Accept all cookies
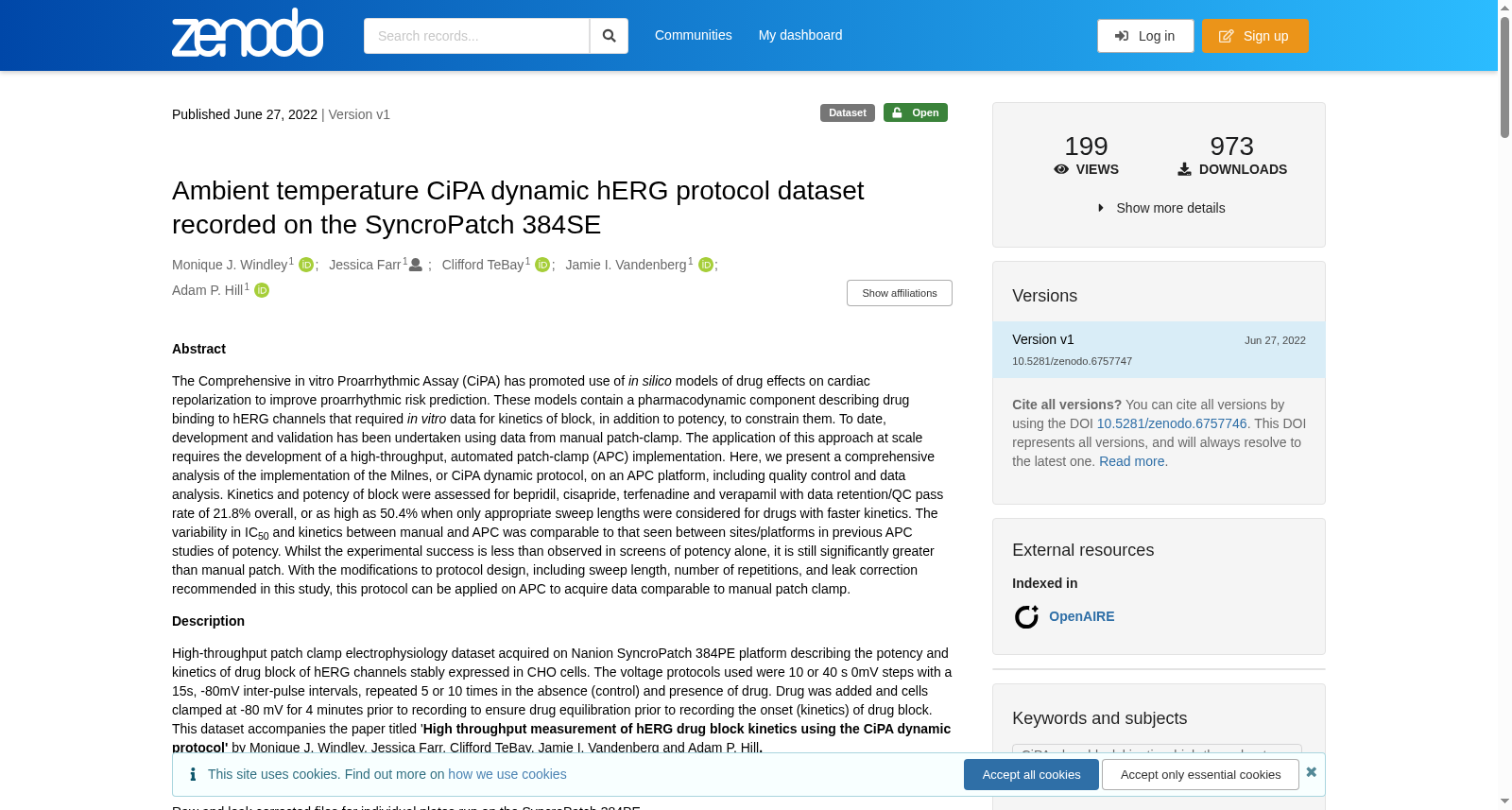This screenshot has height=810, width=1512. [1031, 775]
